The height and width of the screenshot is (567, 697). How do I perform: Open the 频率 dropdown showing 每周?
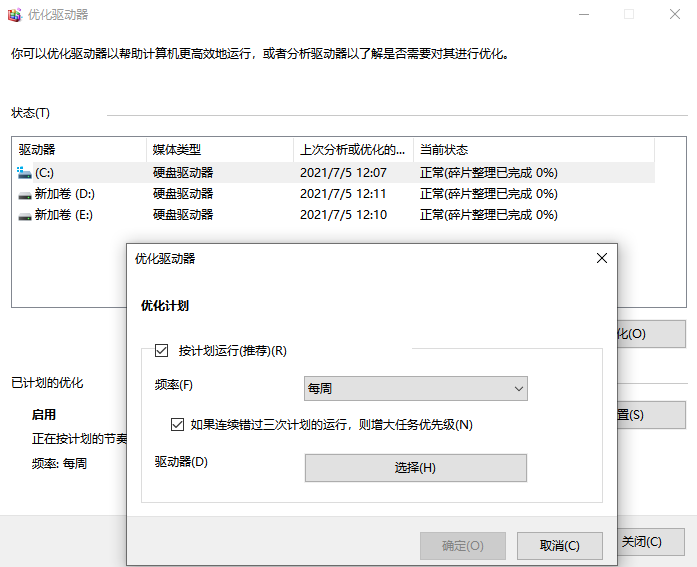[x=415, y=388]
